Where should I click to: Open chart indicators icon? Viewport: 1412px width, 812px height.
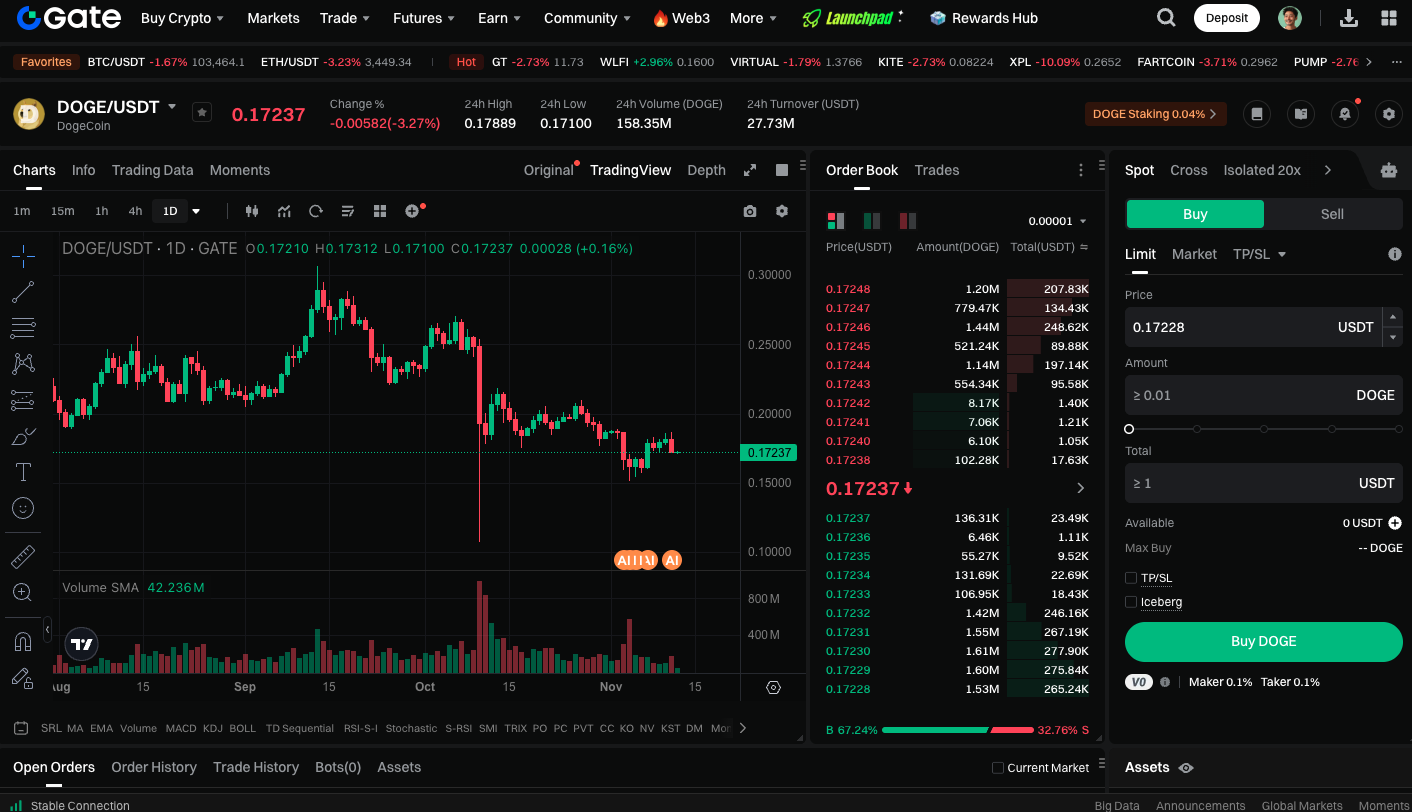pos(284,211)
